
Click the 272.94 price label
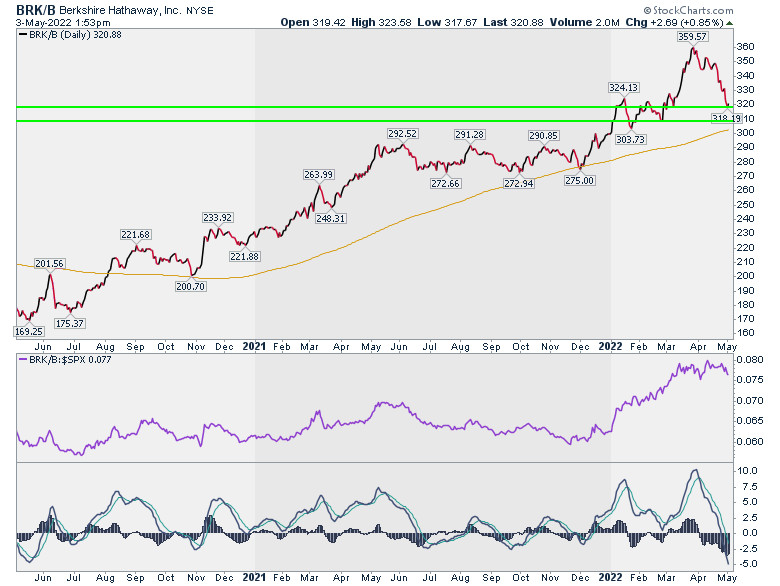point(518,184)
